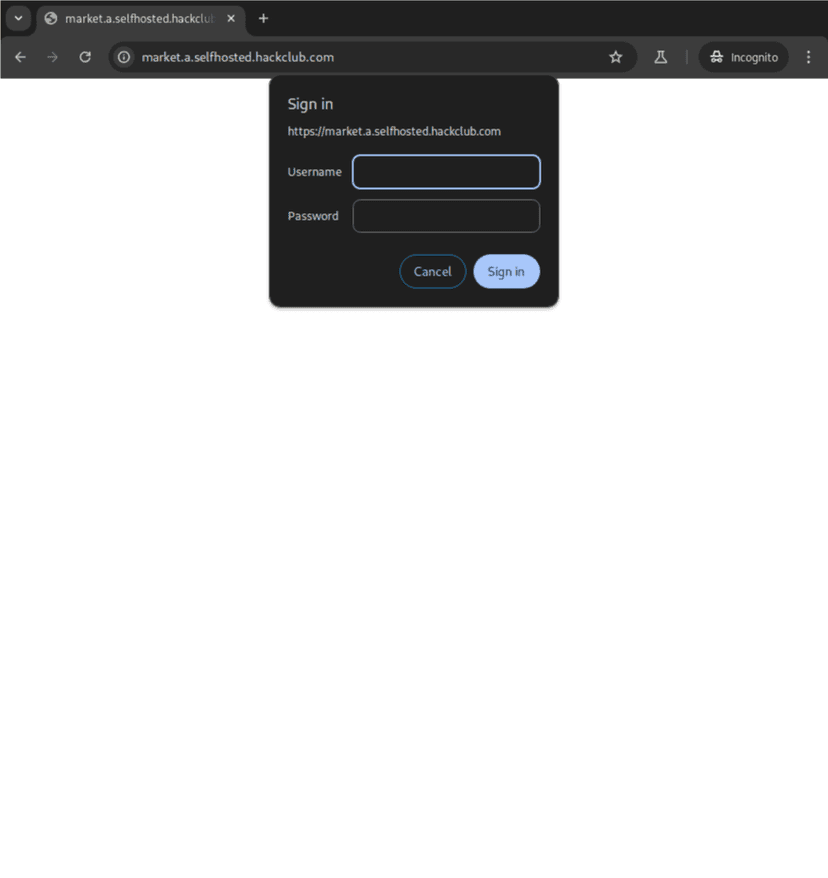The width and height of the screenshot is (828, 878).
Task: Click the Password label text
Action: (x=313, y=216)
